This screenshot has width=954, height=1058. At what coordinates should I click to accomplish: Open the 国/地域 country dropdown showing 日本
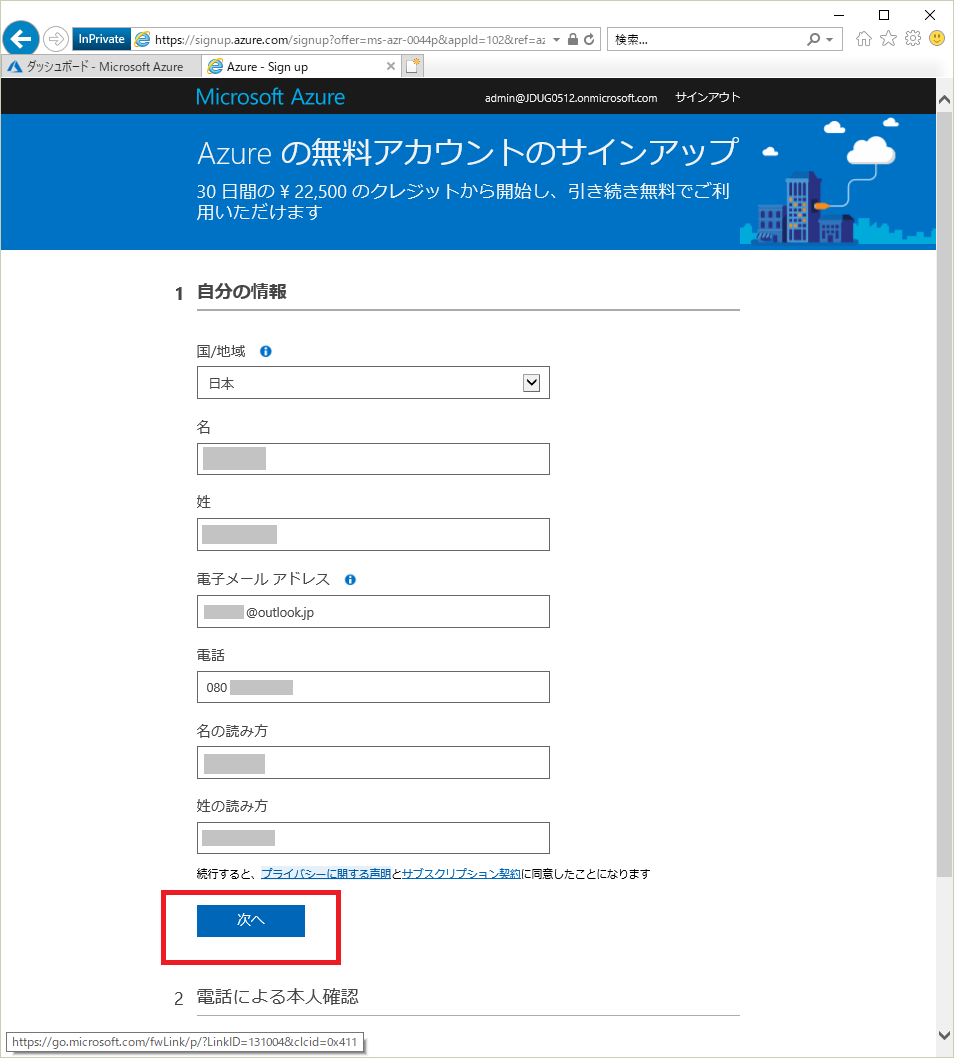(x=373, y=383)
